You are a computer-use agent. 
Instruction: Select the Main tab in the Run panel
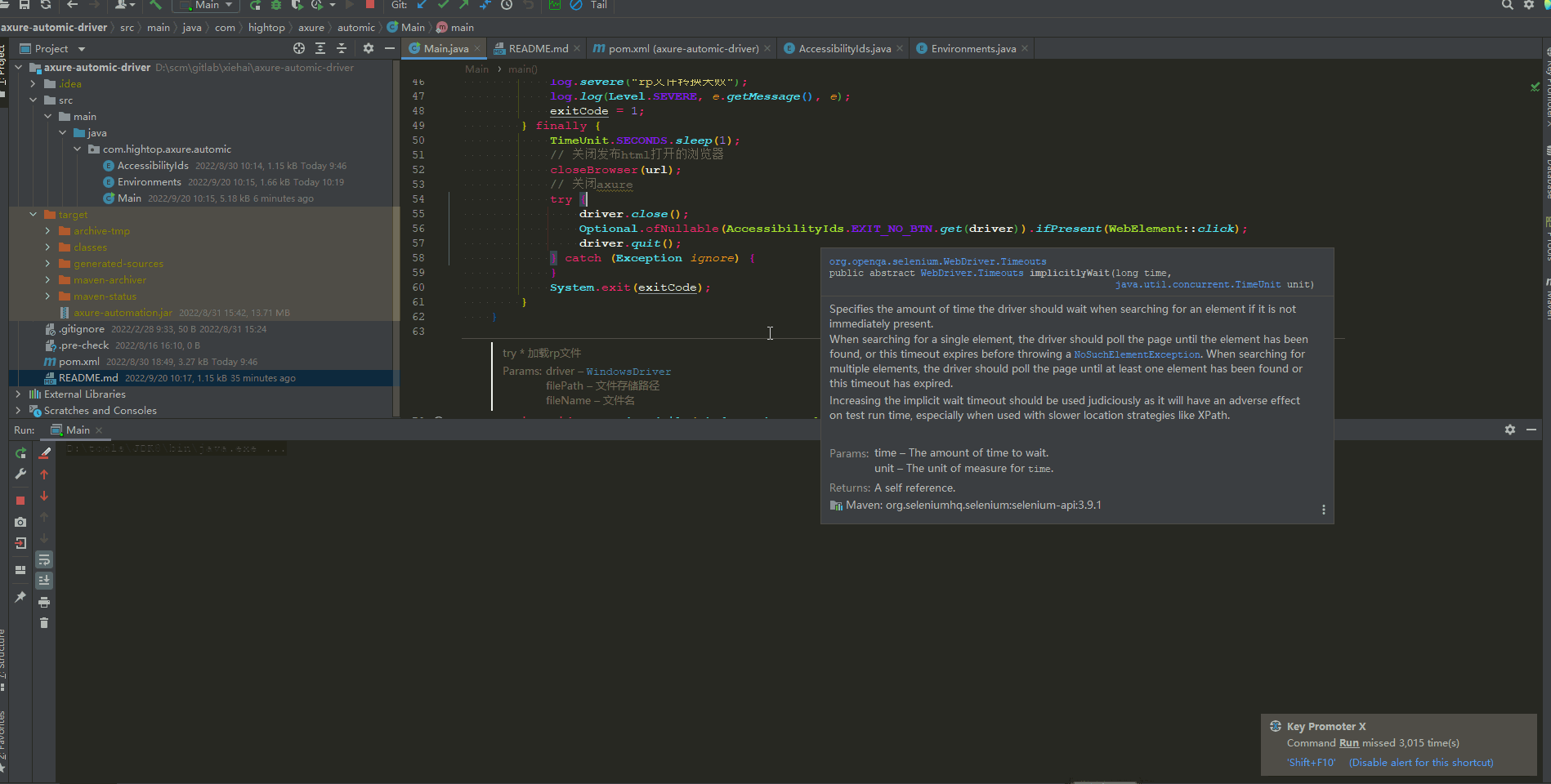pos(77,430)
